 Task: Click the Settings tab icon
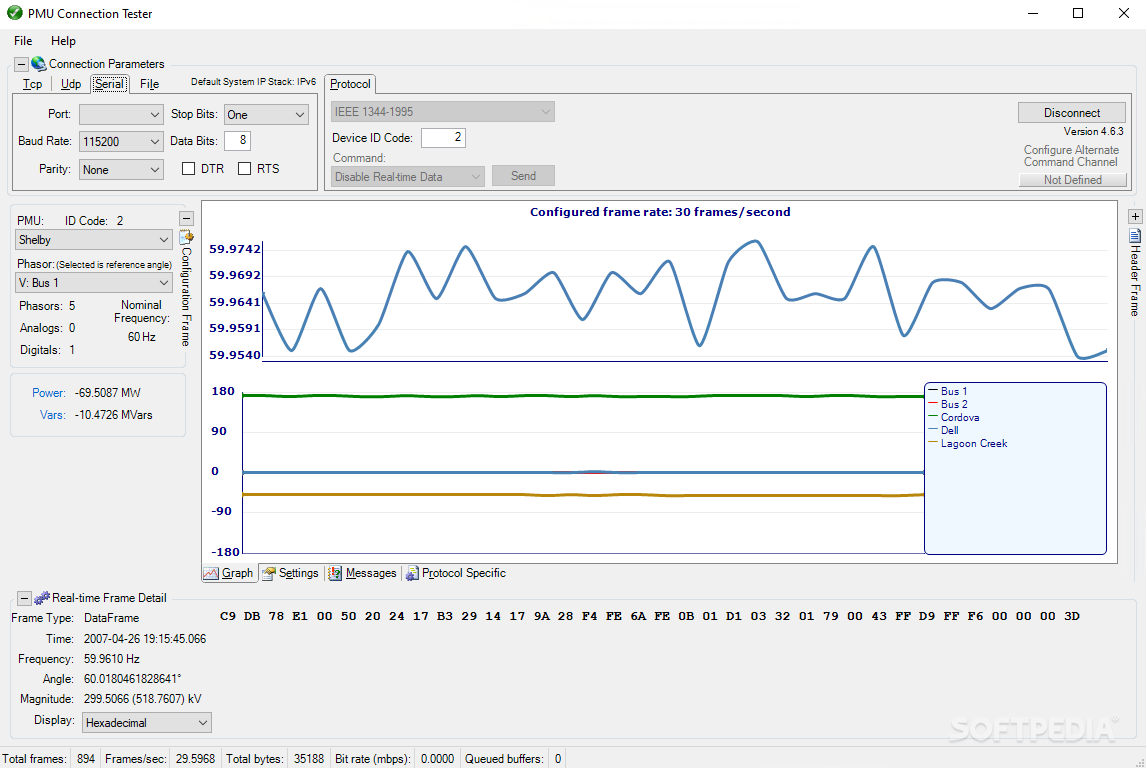[269, 574]
